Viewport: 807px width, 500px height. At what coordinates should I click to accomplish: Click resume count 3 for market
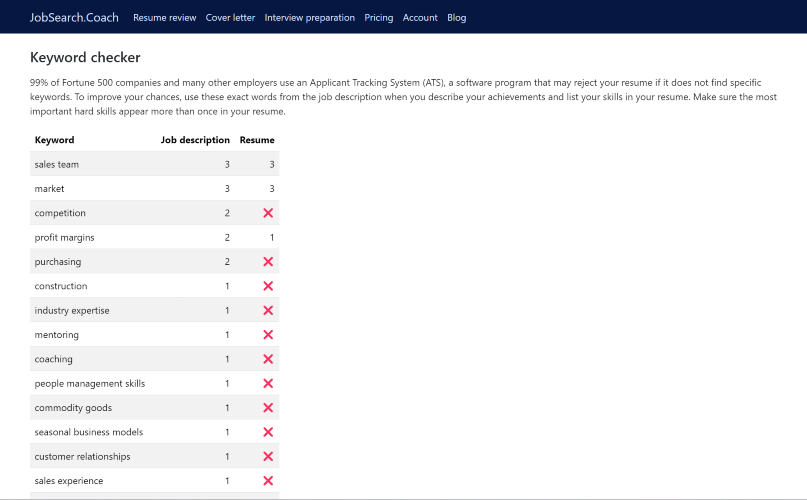[272, 189]
